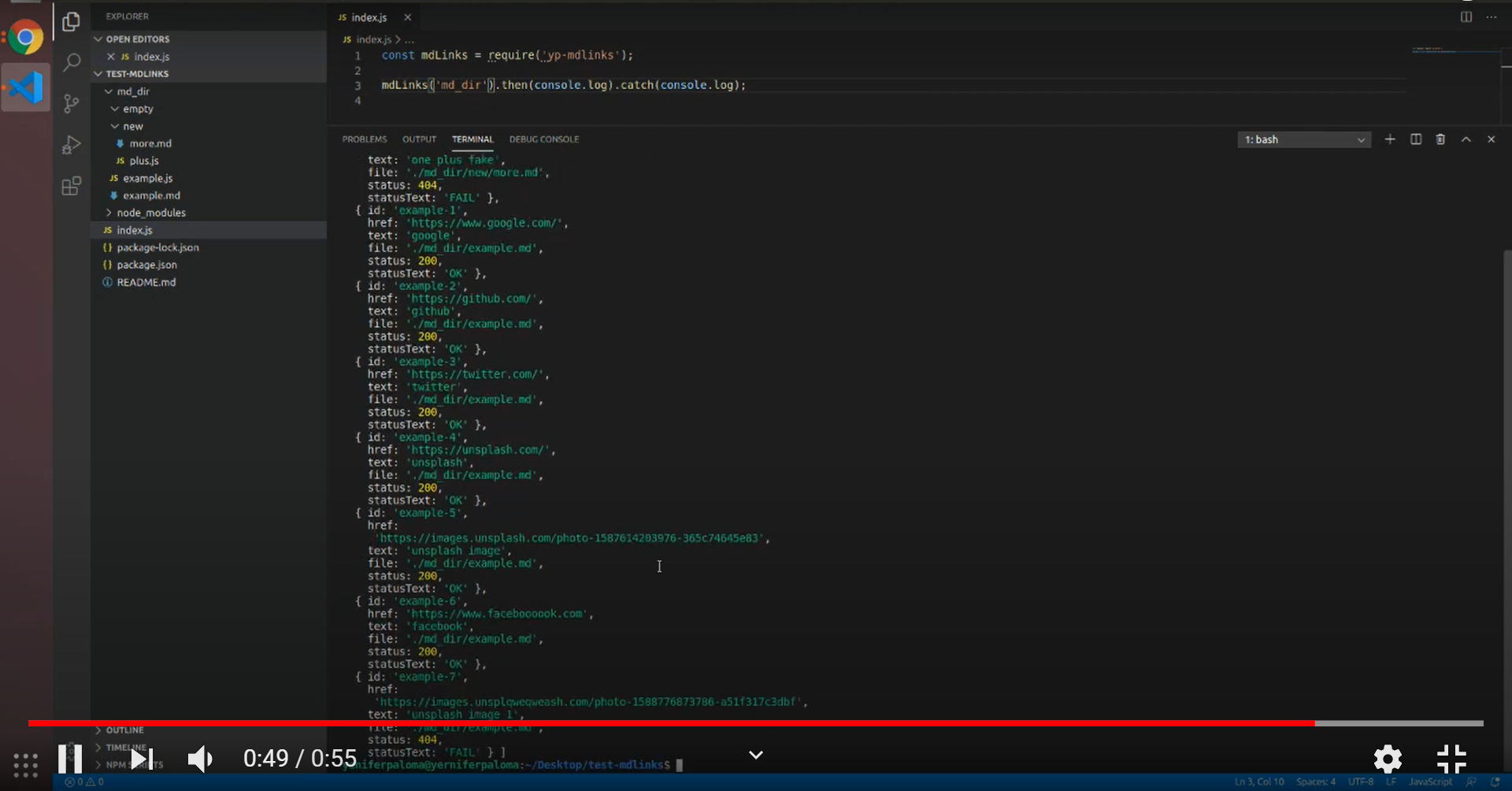Maximize the panel with the up chevron
The image size is (1512, 791).
pos(1466,139)
